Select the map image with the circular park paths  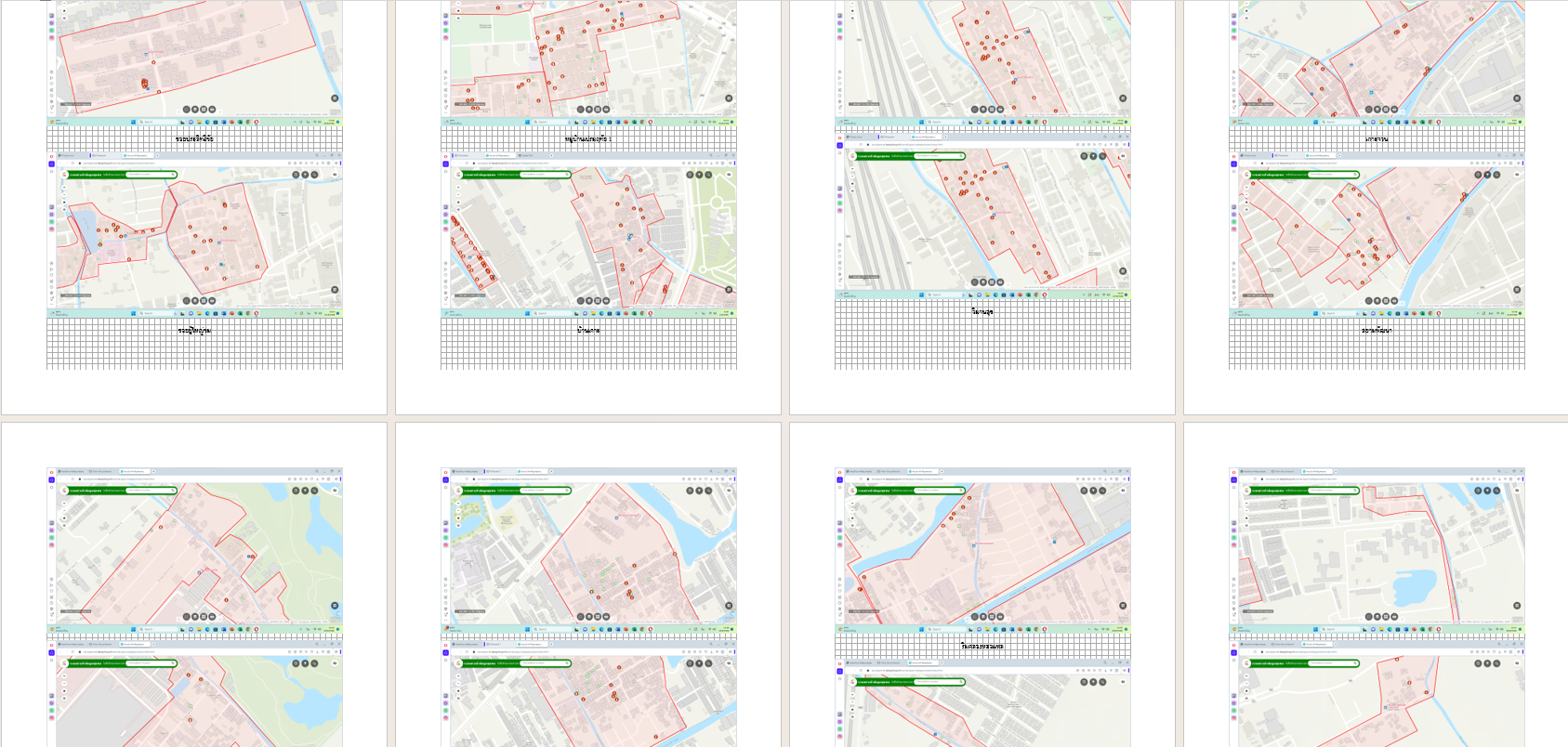click(588, 237)
